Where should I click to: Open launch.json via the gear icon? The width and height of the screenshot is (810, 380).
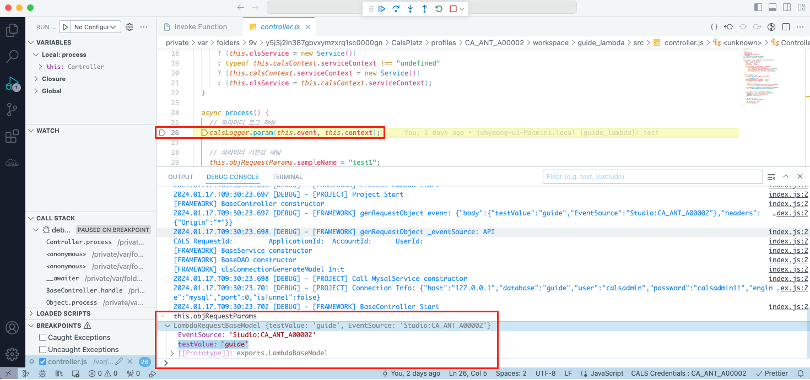[130, 27]
